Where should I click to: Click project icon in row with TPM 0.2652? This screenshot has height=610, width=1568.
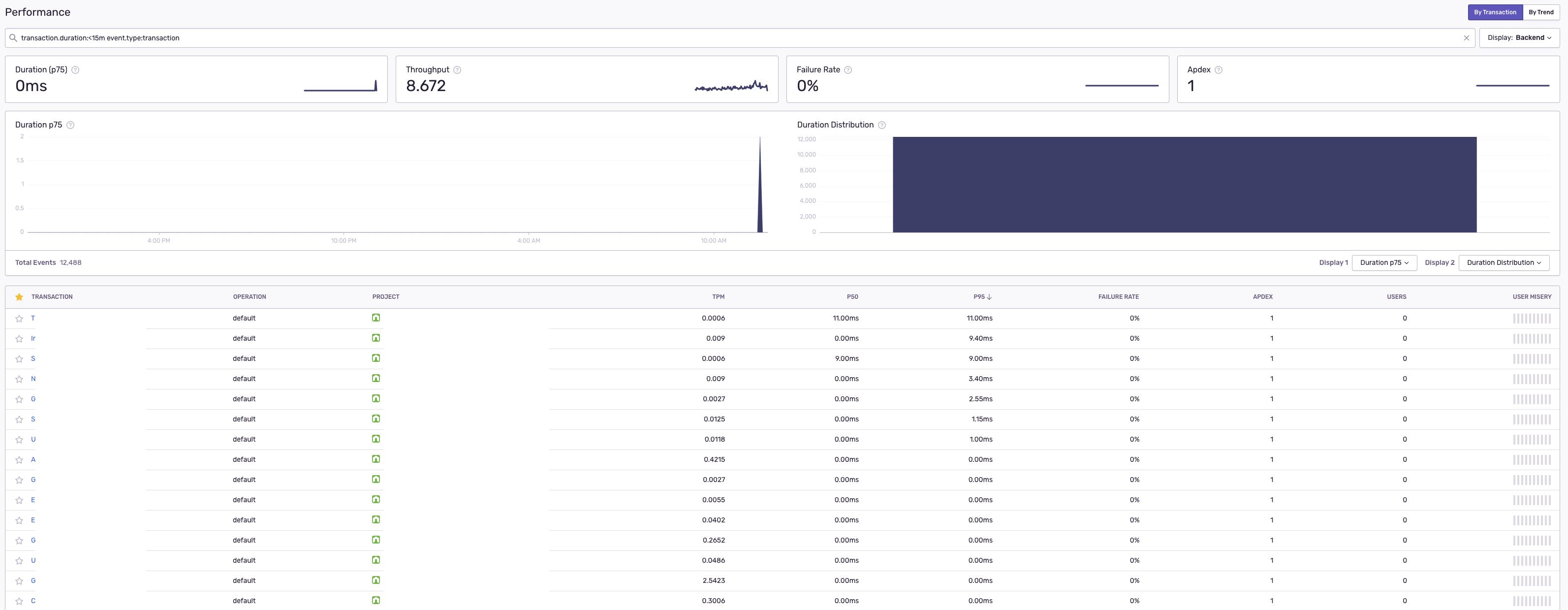tap(376, 540)
